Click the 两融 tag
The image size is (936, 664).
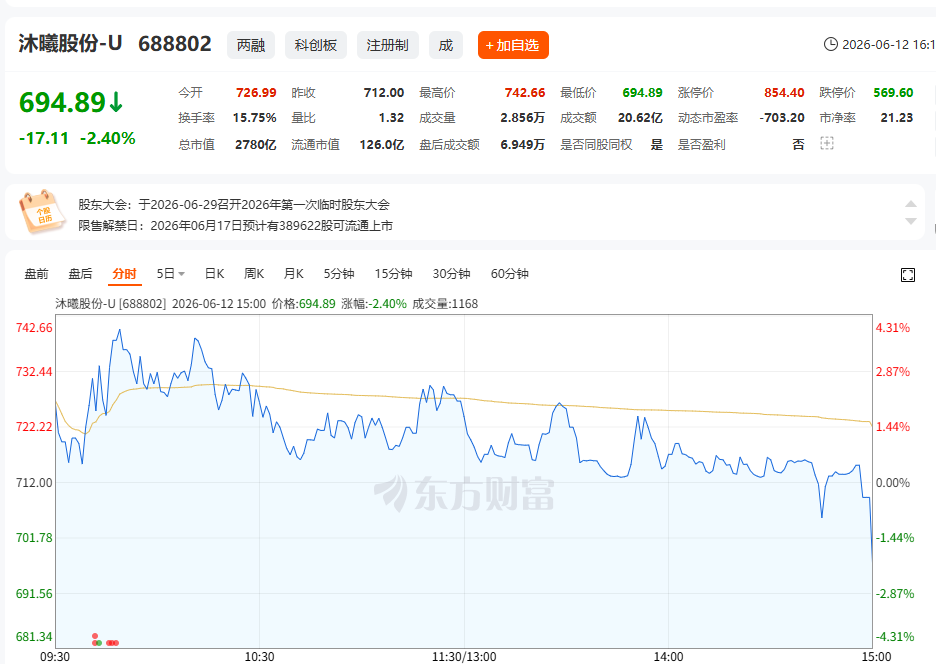(251, 45)
